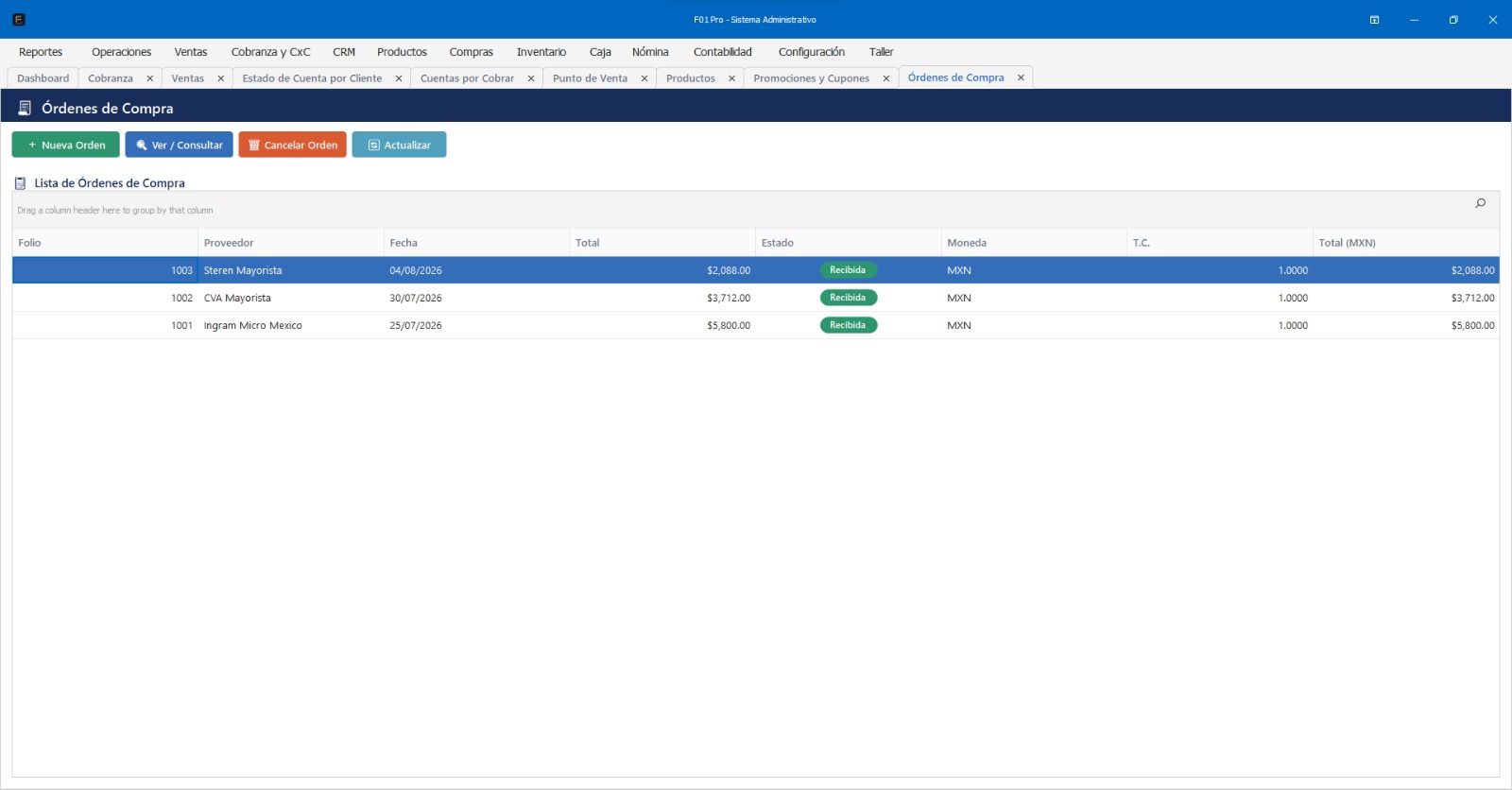This screenshot has width=1512, height=790.
Task: Open the Nómina menu
Action: pos(650,52)
